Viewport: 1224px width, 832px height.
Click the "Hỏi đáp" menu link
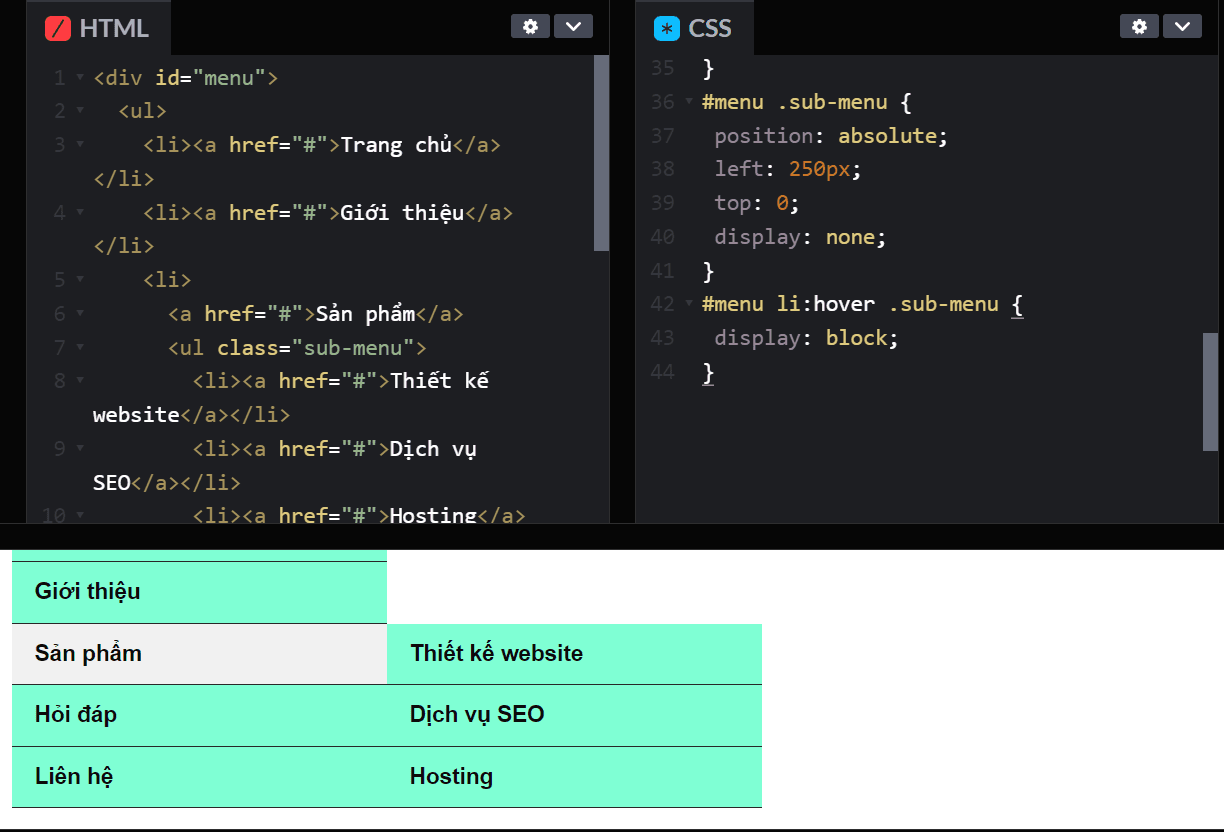(x=75, y=714)
